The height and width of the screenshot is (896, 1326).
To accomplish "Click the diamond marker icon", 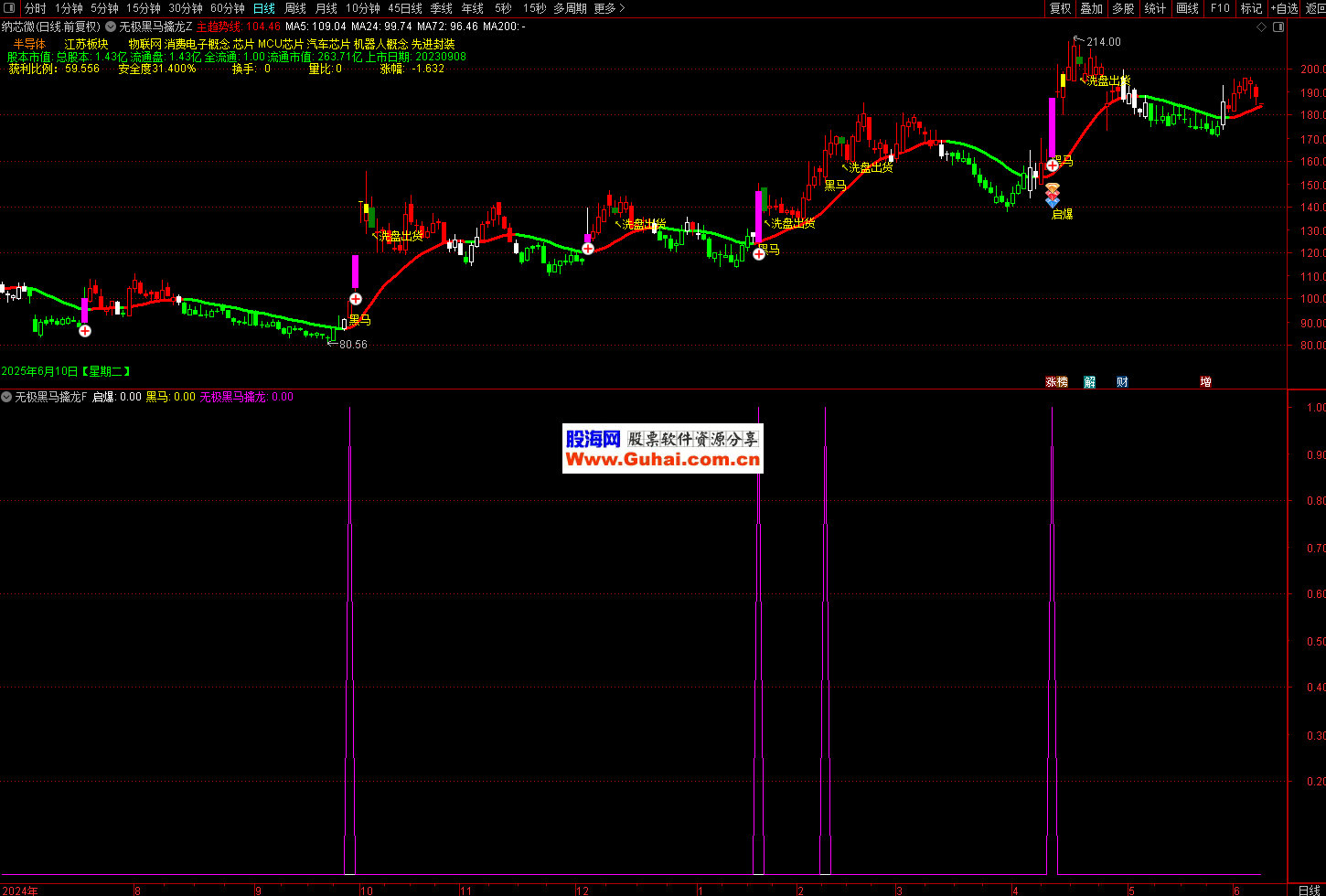I will click(1262, 27).
